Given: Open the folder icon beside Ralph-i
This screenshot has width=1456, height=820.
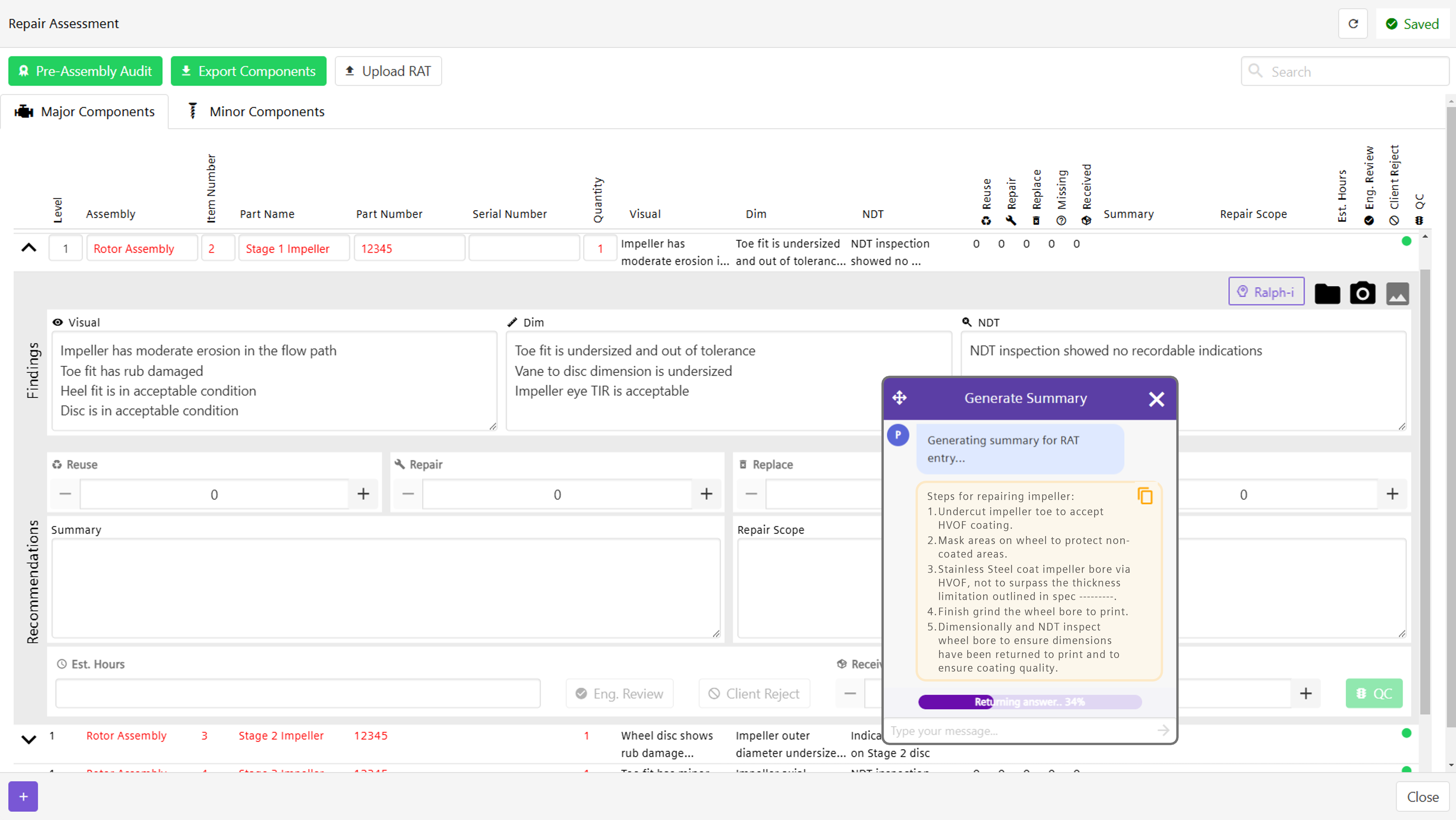Looking at the screenshot, I should (1326, 293).
